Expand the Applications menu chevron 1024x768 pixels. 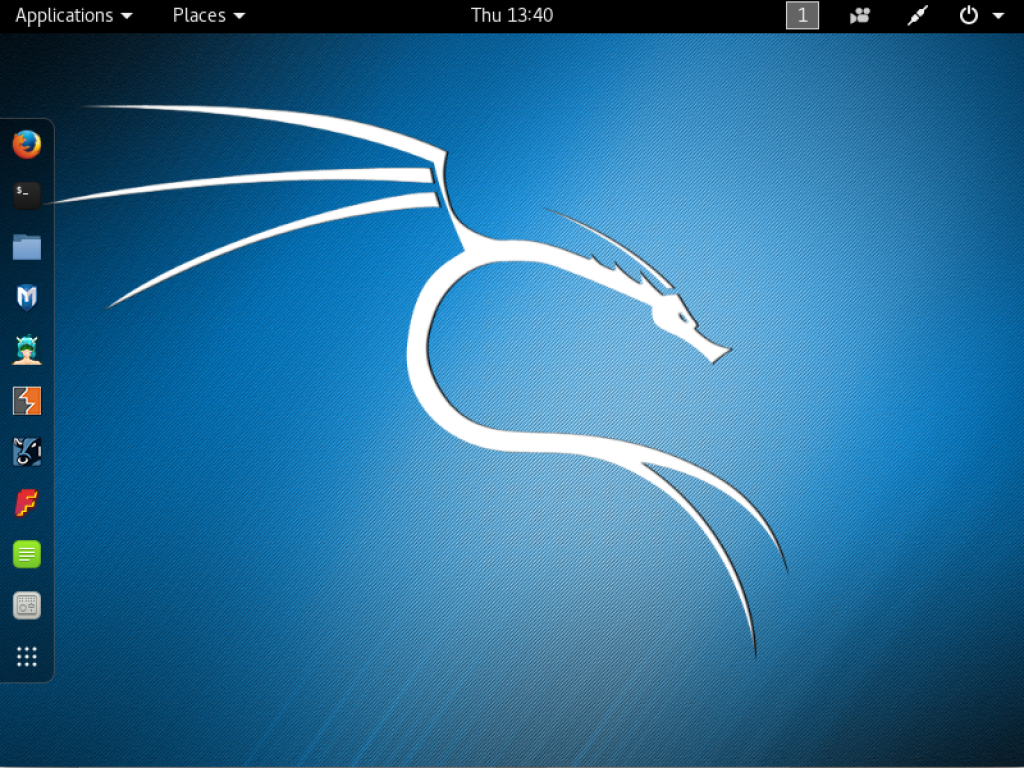(x=126, y=15)
